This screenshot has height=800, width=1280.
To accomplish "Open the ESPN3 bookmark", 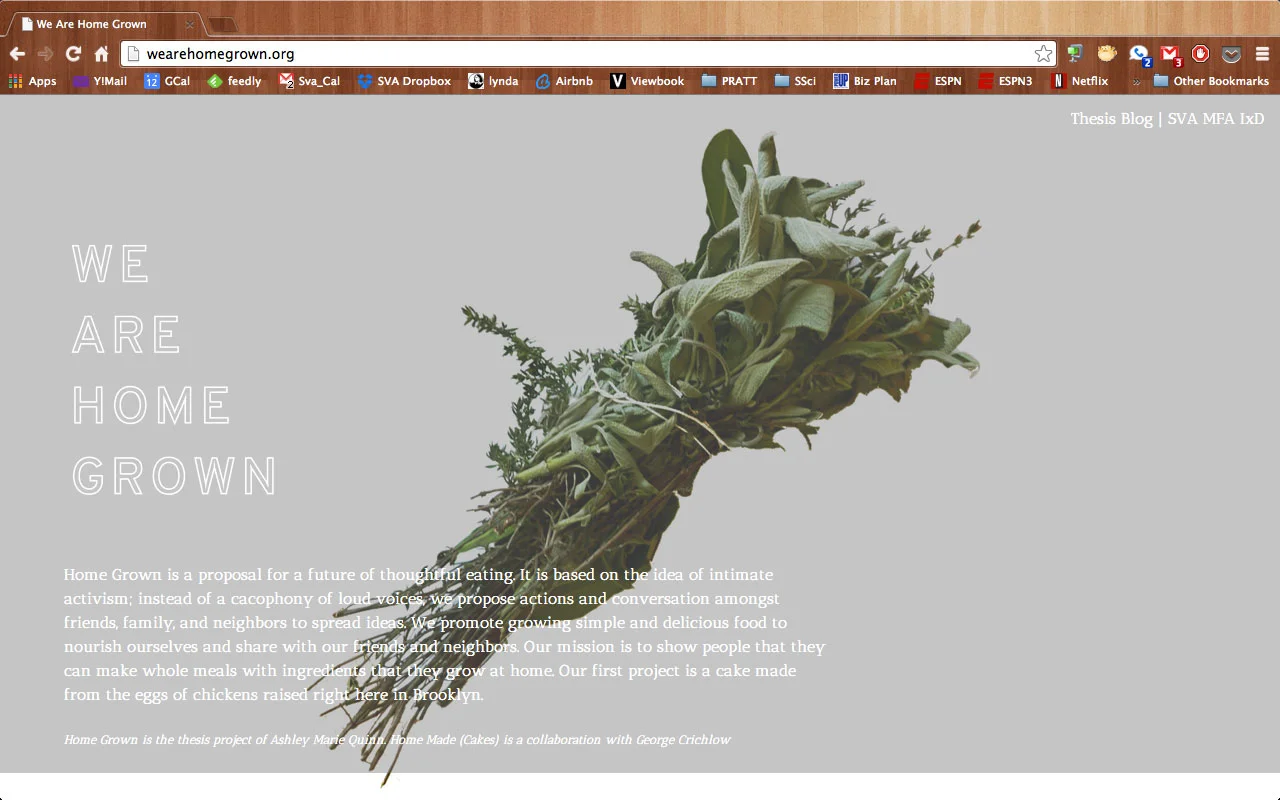I will tap(1005, 81).
